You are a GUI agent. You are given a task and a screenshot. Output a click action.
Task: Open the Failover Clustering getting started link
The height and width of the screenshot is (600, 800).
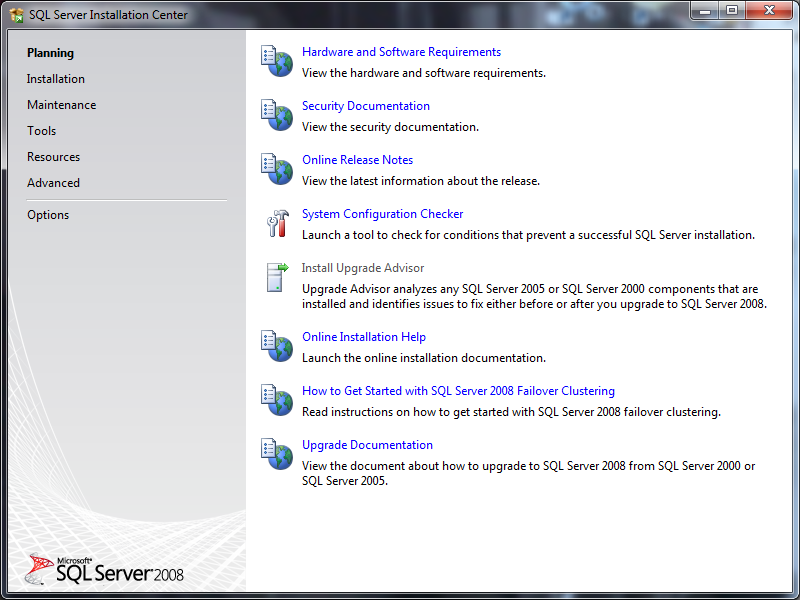(458, 391)
